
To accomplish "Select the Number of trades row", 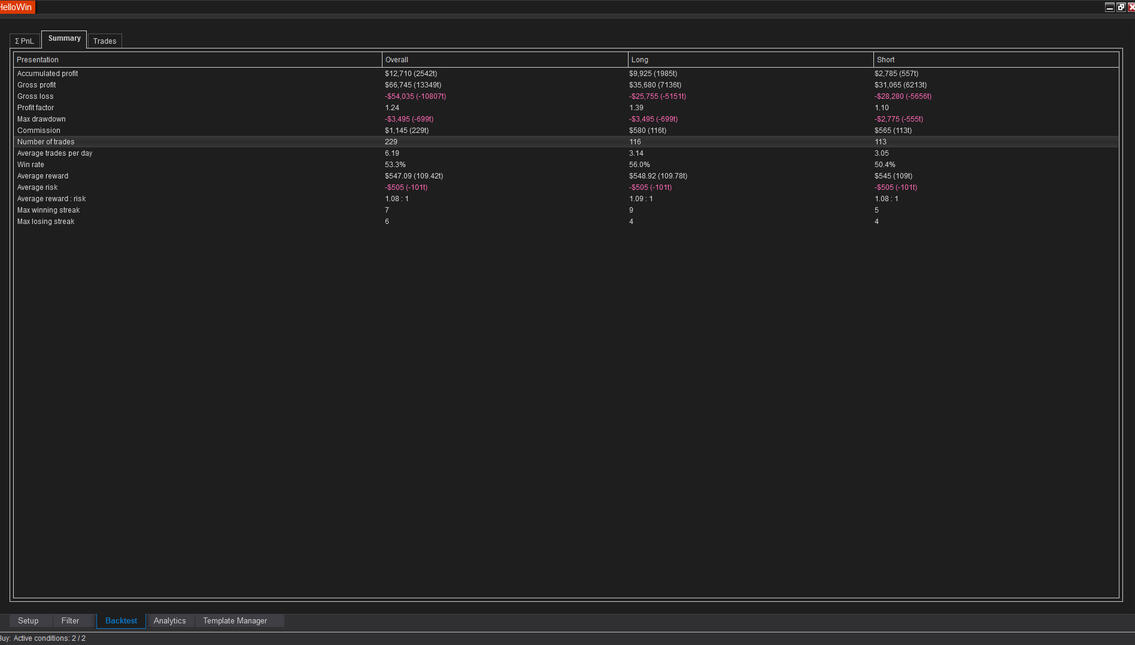I will [x=46, y=142].
